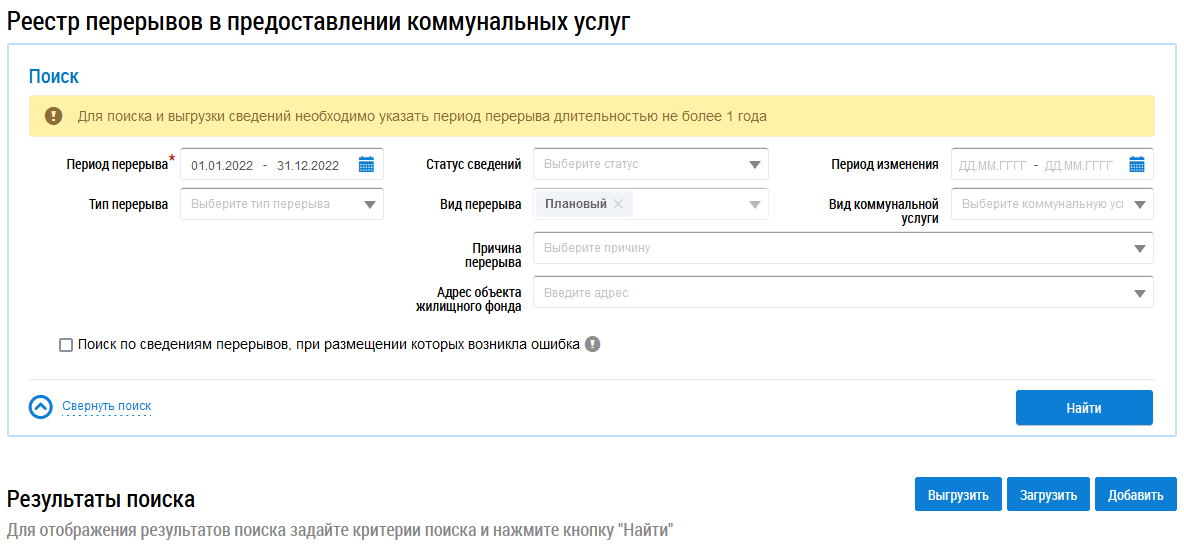Click the warning icon in yellow banner
The image size is (1184, 549).
coord(54,117)
